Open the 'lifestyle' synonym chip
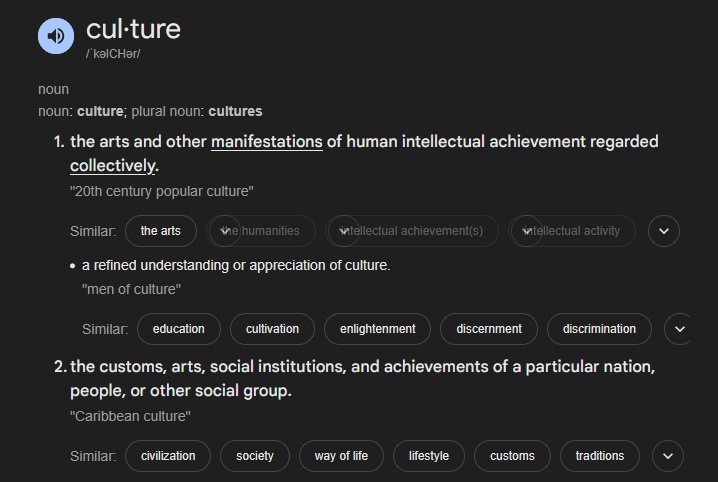 click(429, 456)
